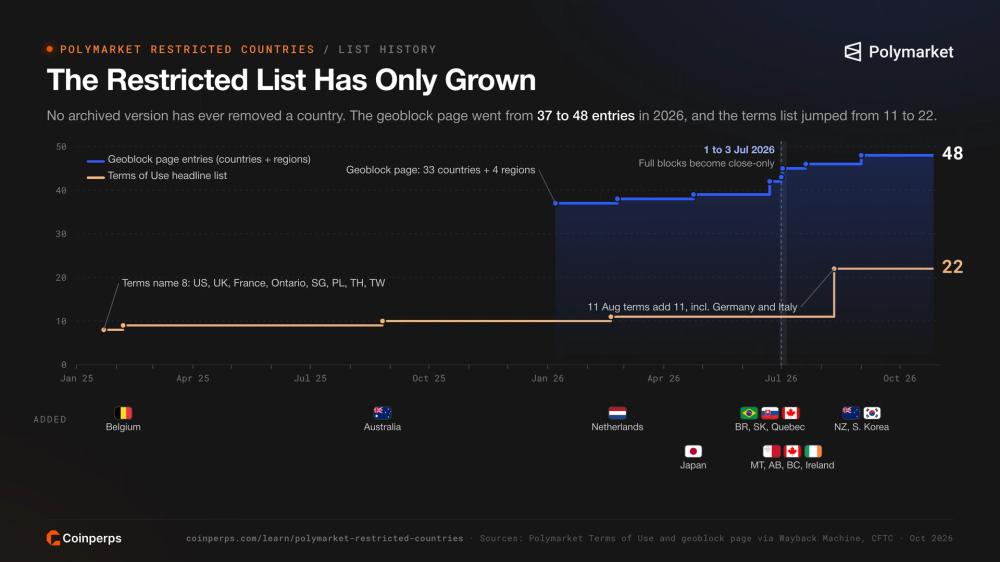Click the Japan flag icon
Image resolution: width=1000 pixels, height=562 pixels.
tap(693, 451)
